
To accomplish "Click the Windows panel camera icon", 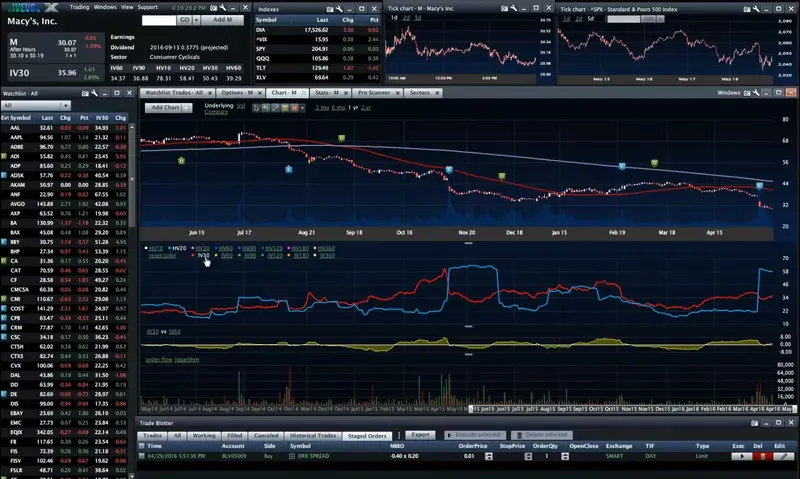I will pos(747,93).
